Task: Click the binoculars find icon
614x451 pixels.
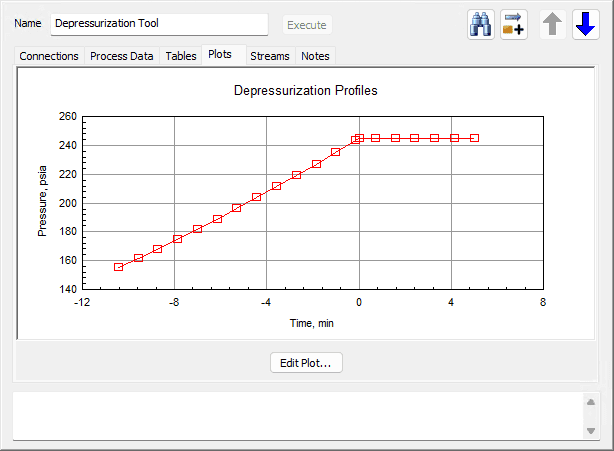Action: click(480, 25)
